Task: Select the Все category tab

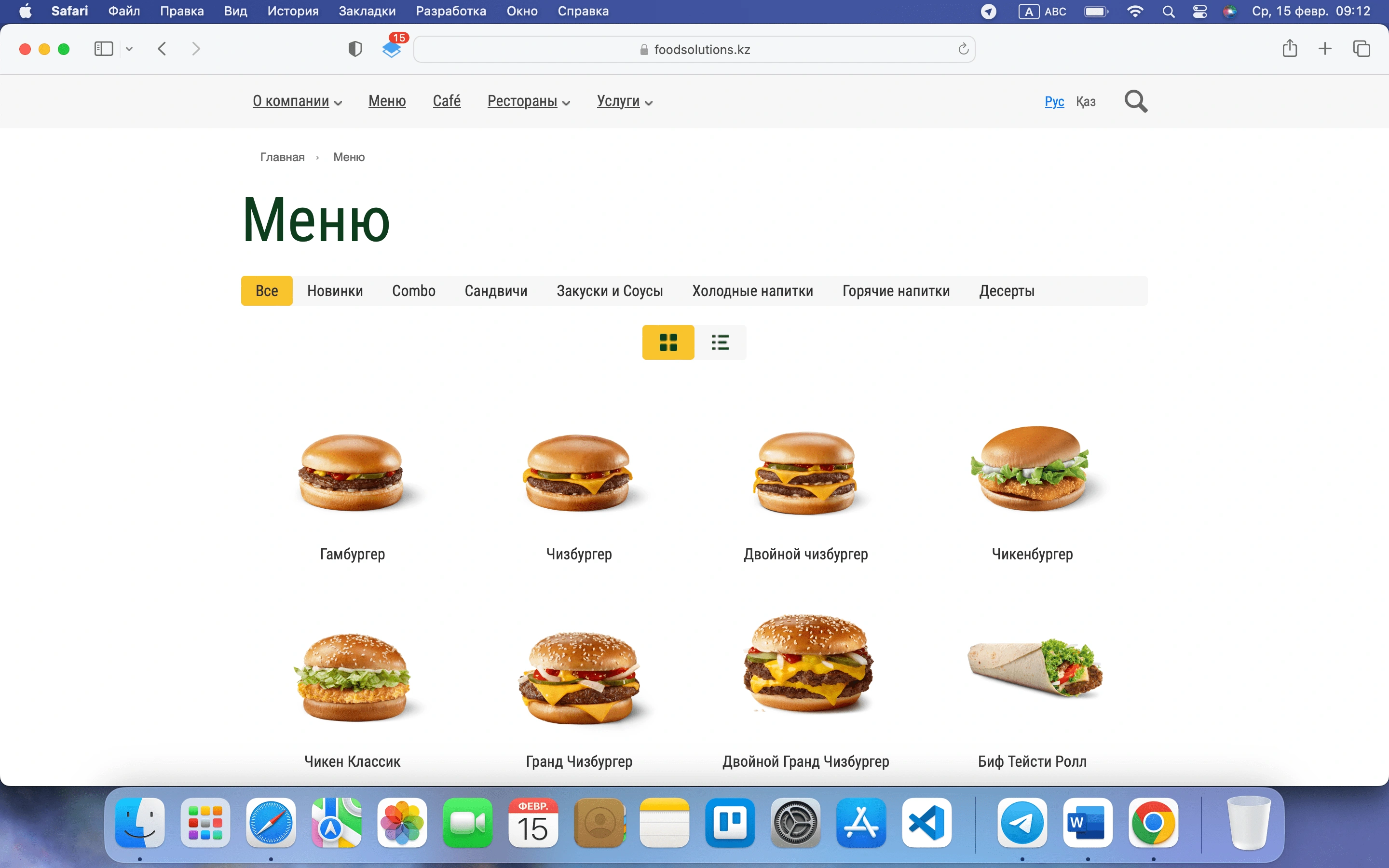Action: coord(267,291)
